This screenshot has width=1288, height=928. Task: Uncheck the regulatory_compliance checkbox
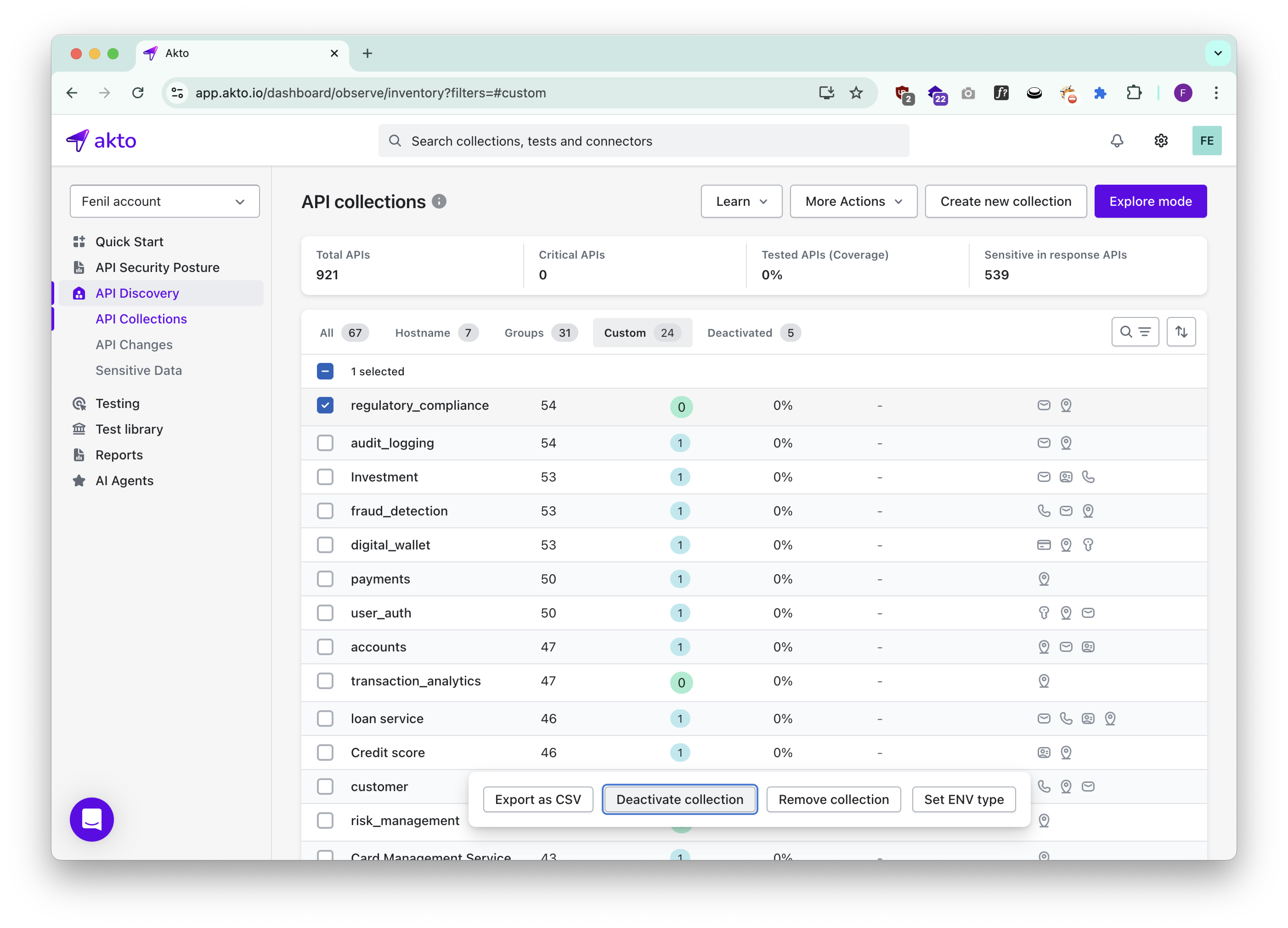325,405
